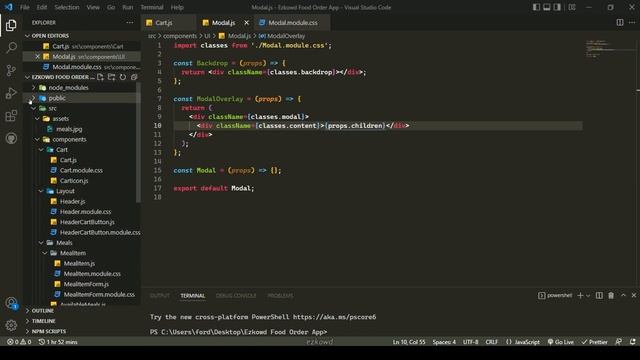
Task: Expand the node_modules folder
Action: click(33, 88)
